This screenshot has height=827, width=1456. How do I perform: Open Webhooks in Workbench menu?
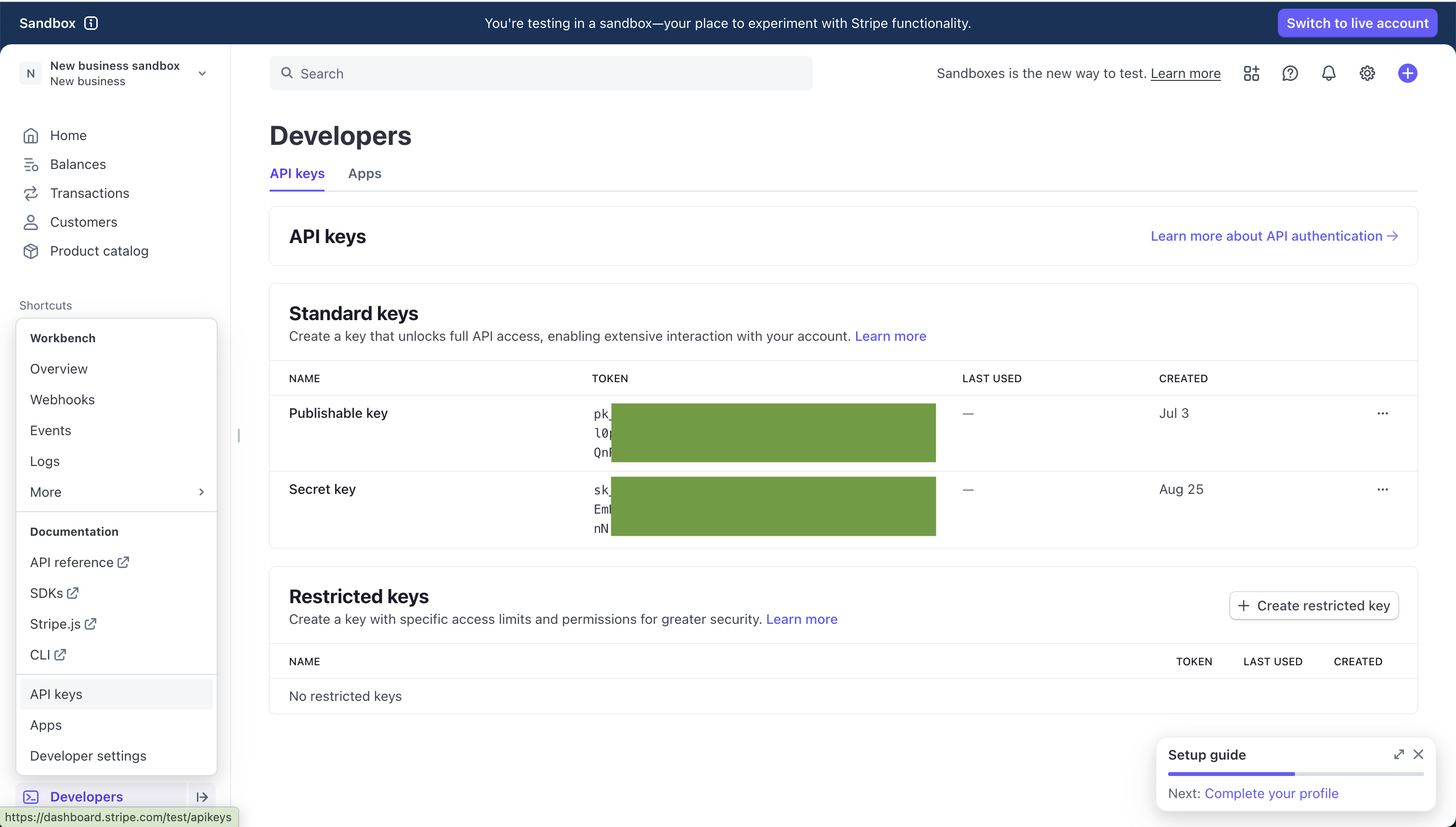tap(63, 400)
